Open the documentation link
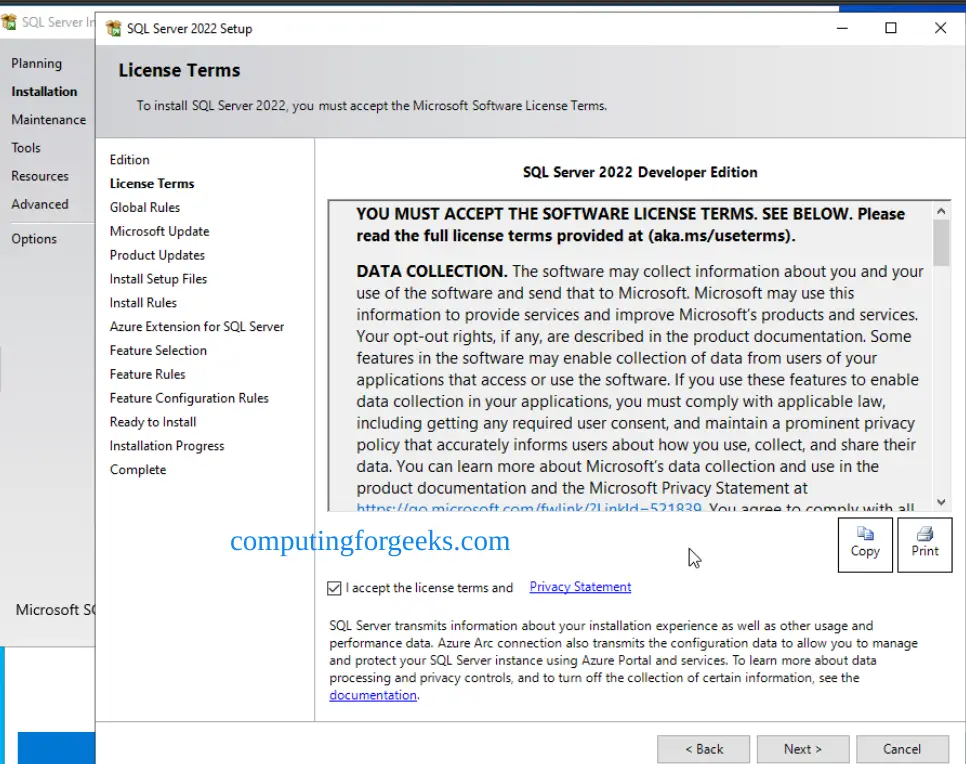This screenshot has height=764, width=966. [x=373, y=695]
